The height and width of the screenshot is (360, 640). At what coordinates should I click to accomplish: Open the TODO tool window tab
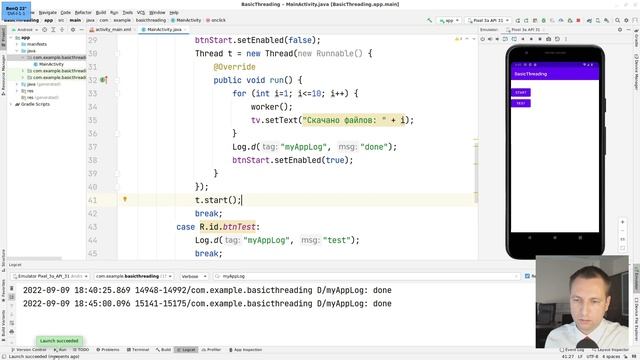81,350
